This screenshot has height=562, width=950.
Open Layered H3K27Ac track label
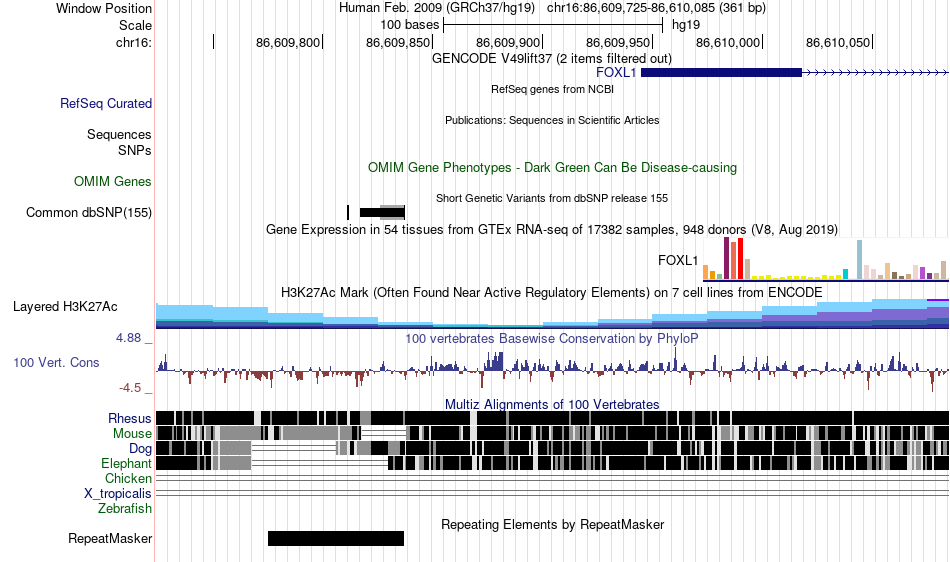tap(65, 306)
